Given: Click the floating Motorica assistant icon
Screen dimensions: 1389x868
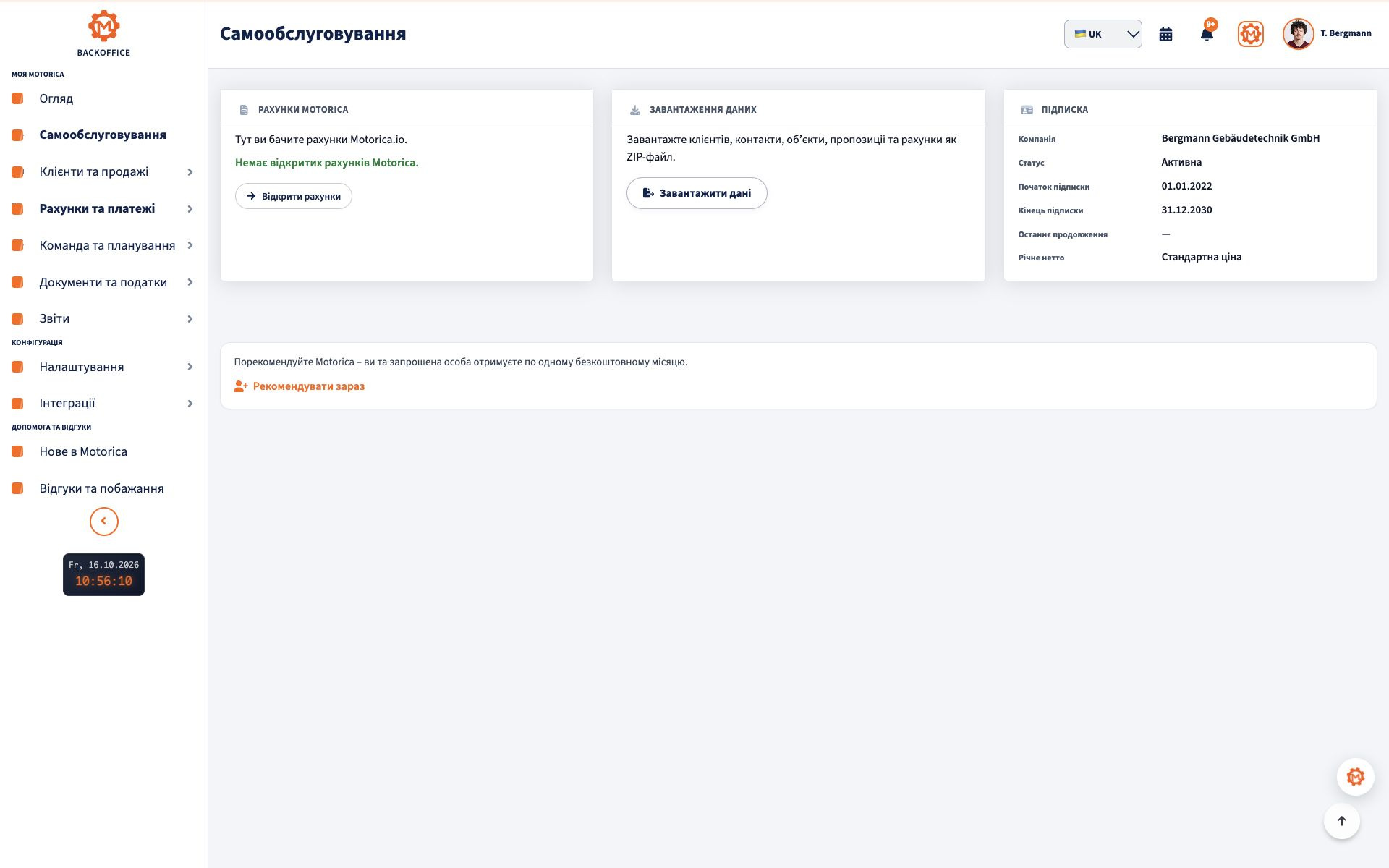Looking at the screenshot, I should (1355, 777).
